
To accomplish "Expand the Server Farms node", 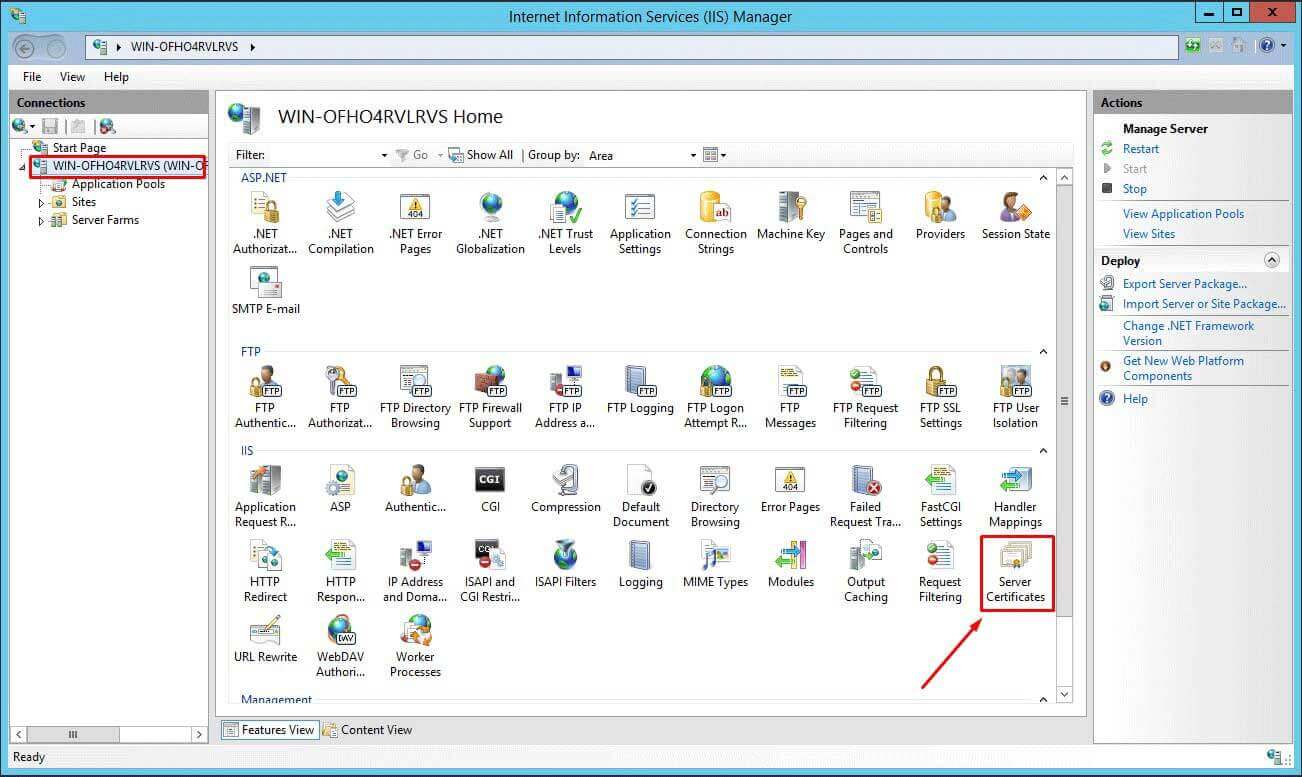I will 42,221.
